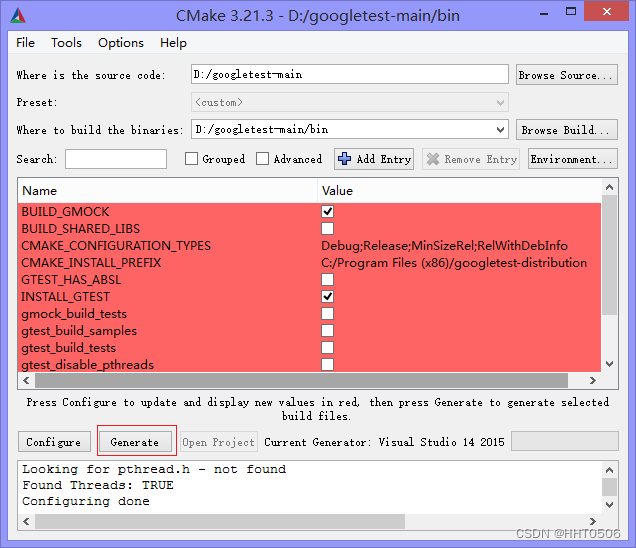Click the output log scroll down arrow
The width and height of the screenshot is (636, 548).
coord(609,505)
